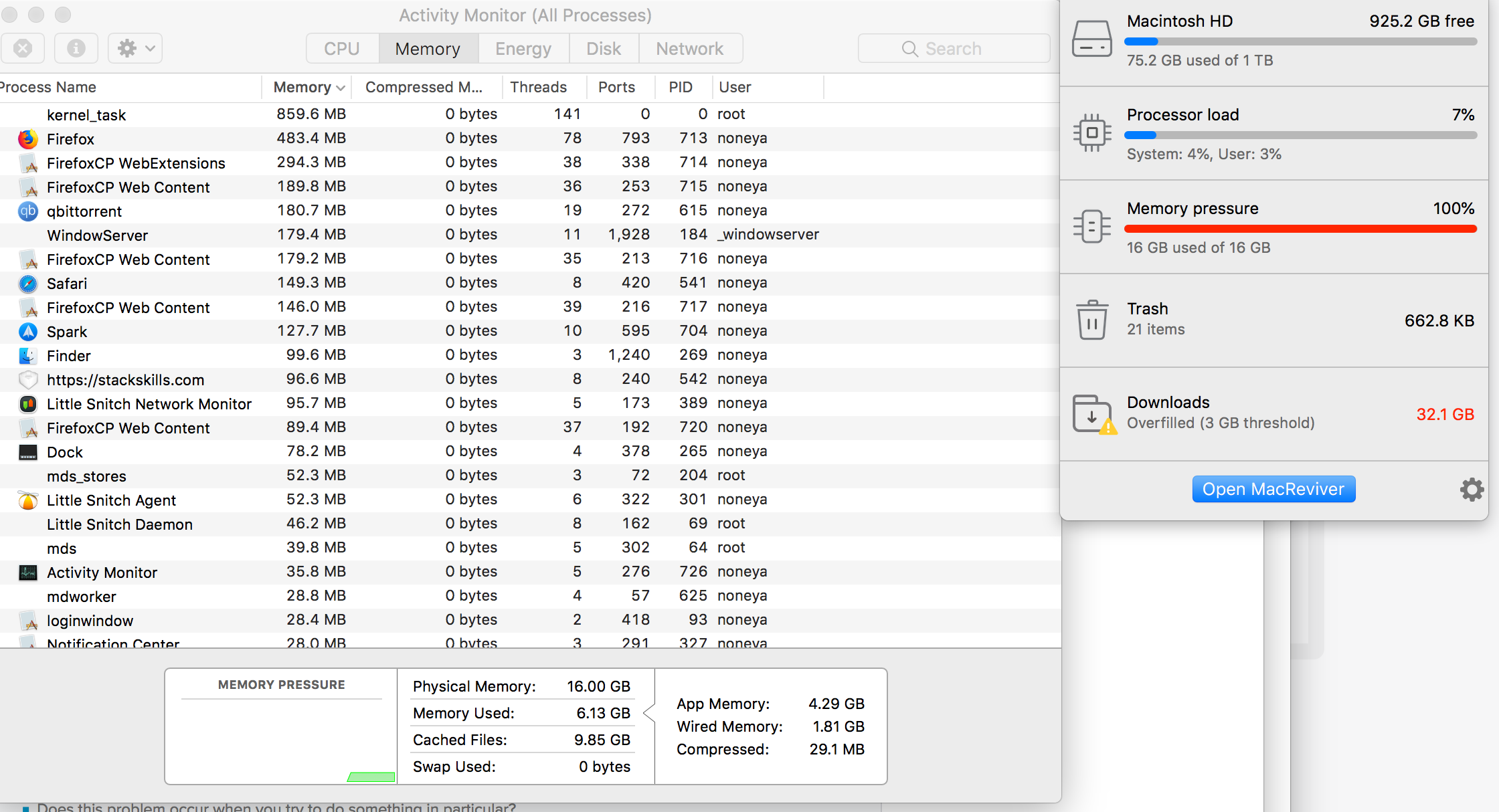Click the Memory Used 6.13 GB value
Image resolution: width=1499 pixels, height=812 pixels.
[x=603, y=713]
